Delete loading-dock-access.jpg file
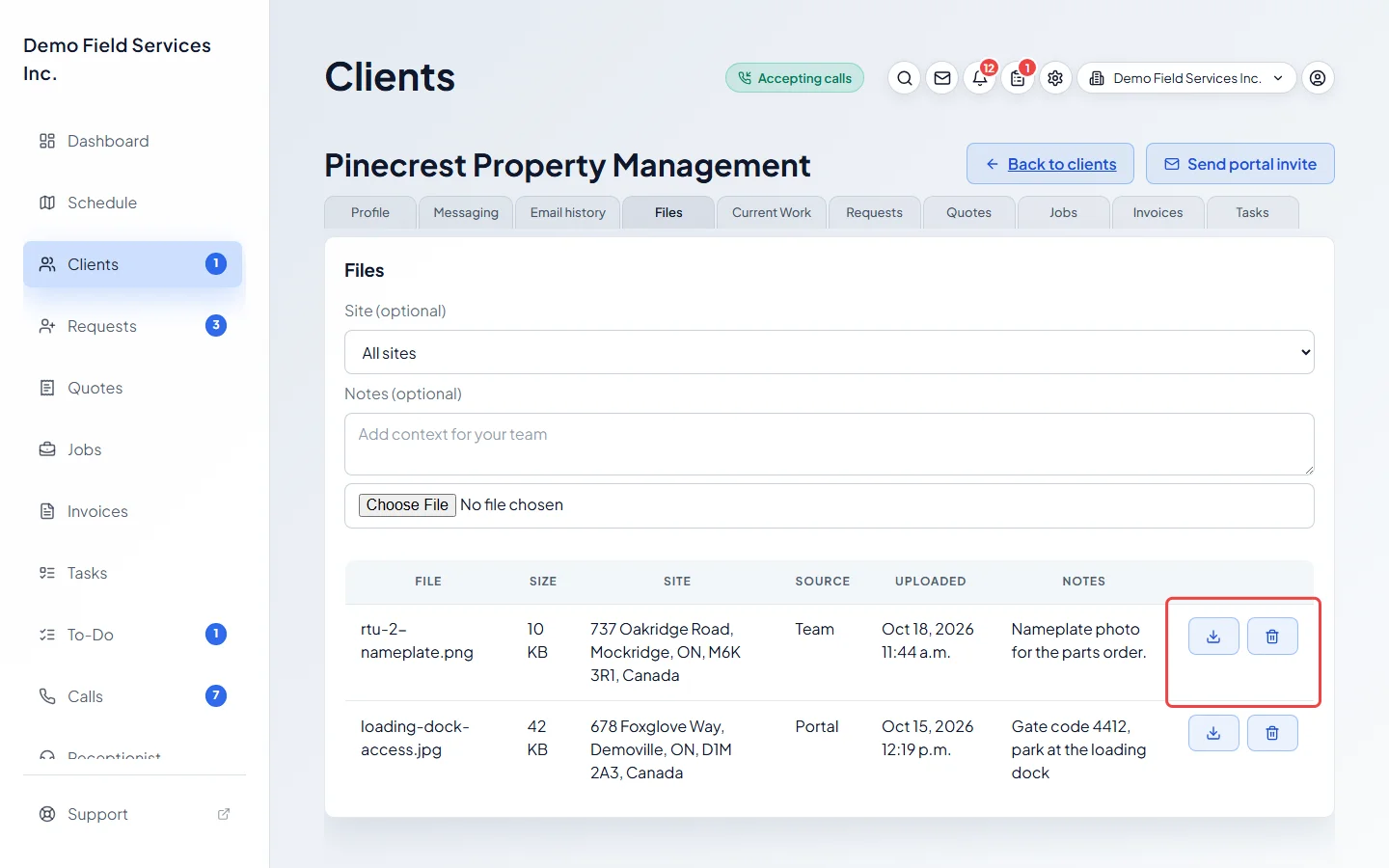The height and width of the screenshot is (868, 1389). [x=1272, y=733]
